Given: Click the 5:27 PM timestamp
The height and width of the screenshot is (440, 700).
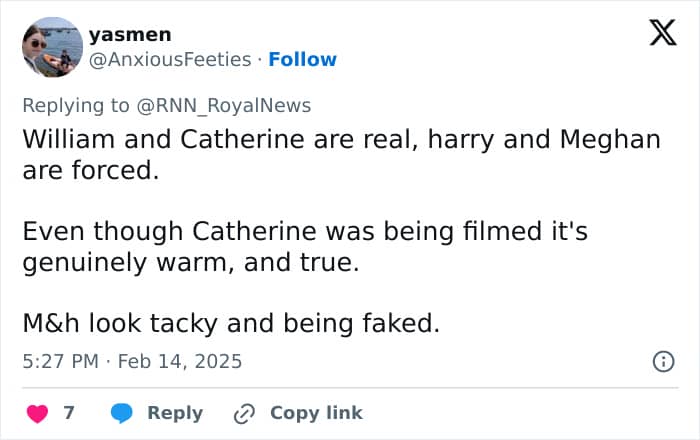Looking at the screenshot, I should click(60, 361).
